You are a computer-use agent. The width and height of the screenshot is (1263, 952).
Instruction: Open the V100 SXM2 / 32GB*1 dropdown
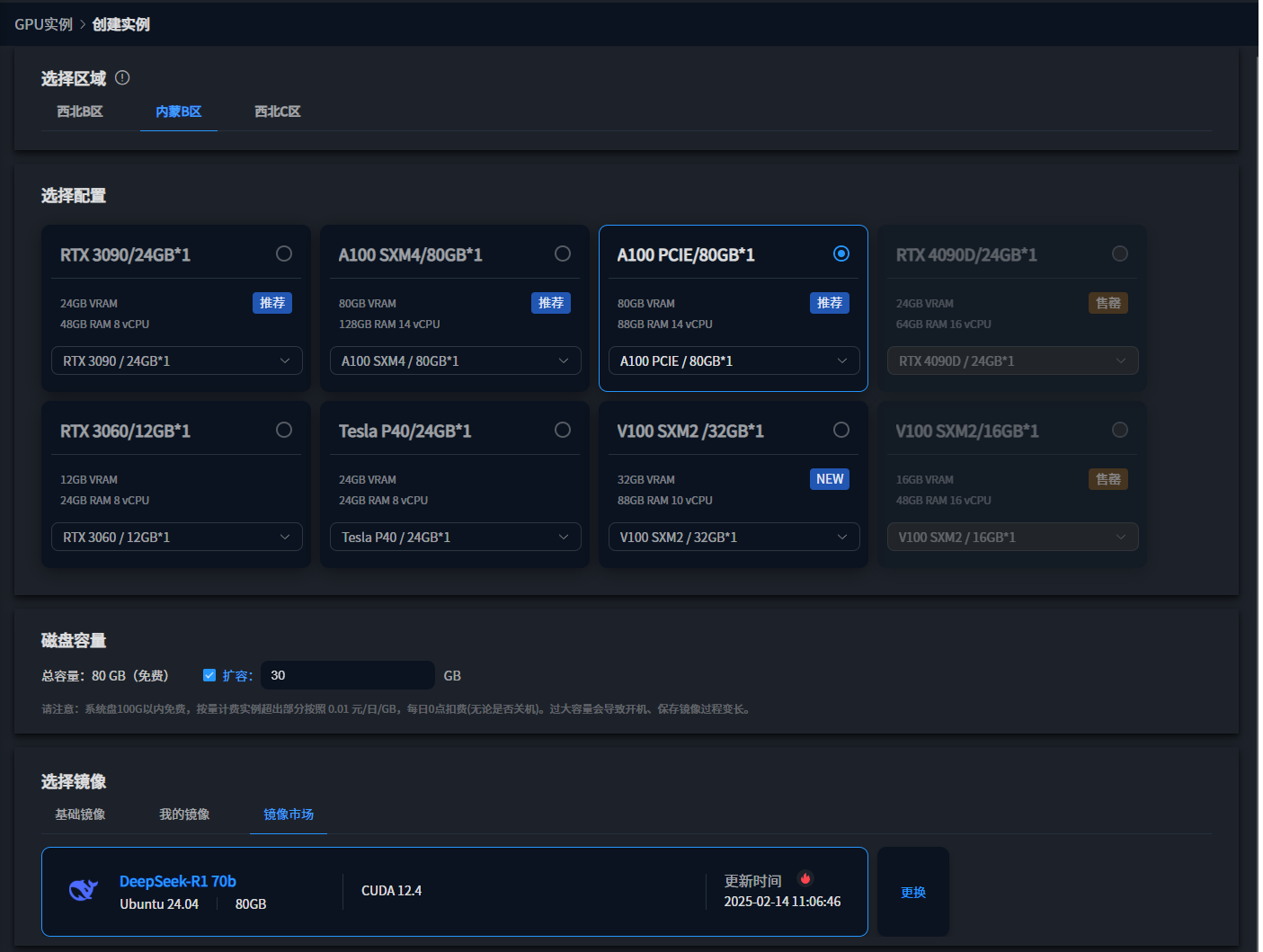point(734,537)
